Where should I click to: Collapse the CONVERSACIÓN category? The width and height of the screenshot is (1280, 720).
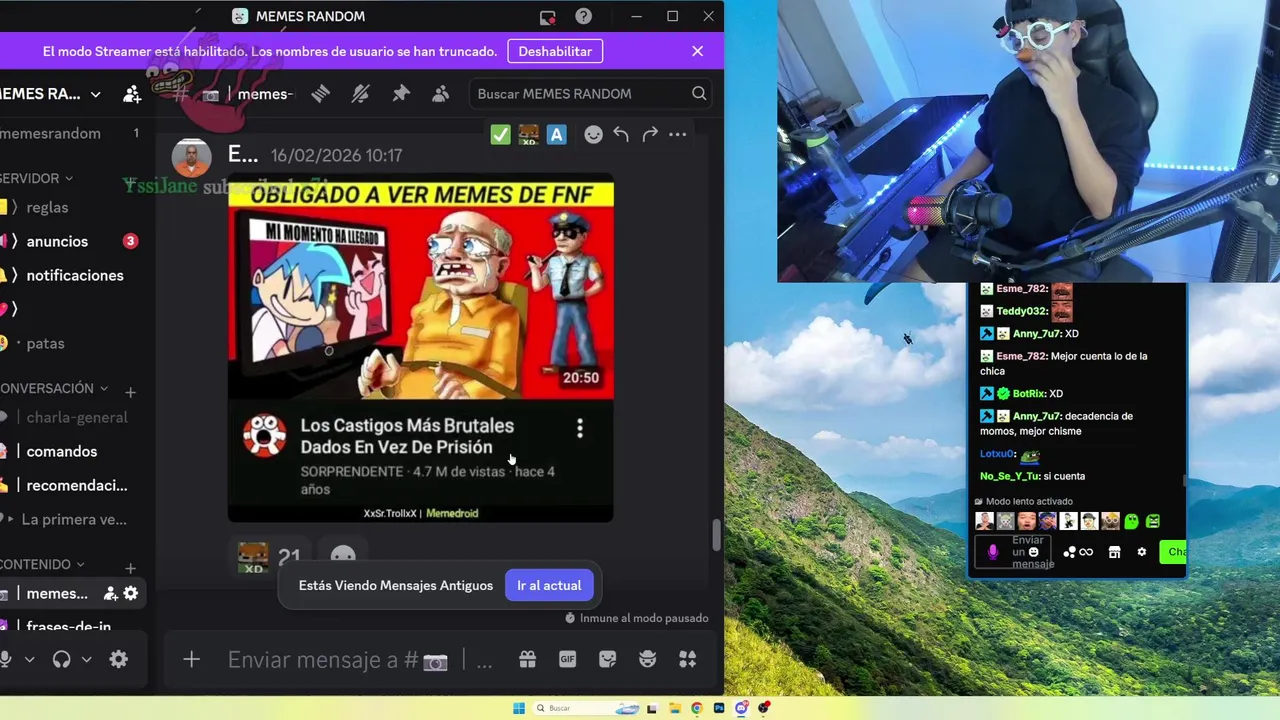[54, 388]
